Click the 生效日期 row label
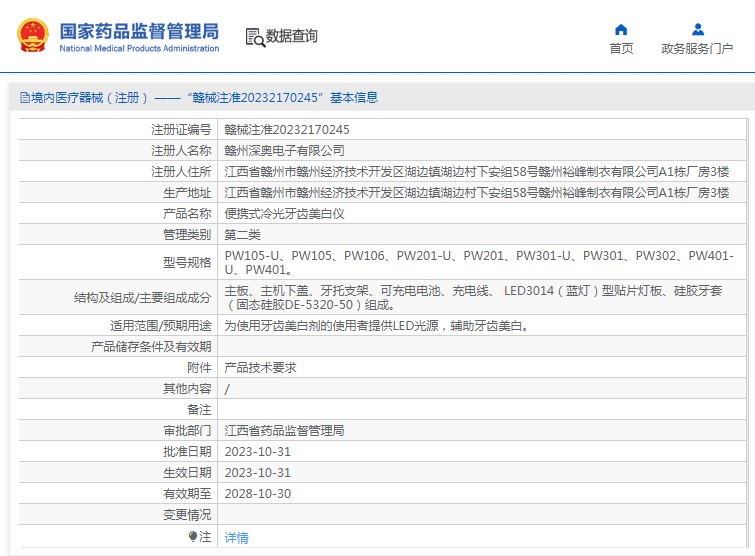Viewport: 755px width, 556px height. (187, 473)
